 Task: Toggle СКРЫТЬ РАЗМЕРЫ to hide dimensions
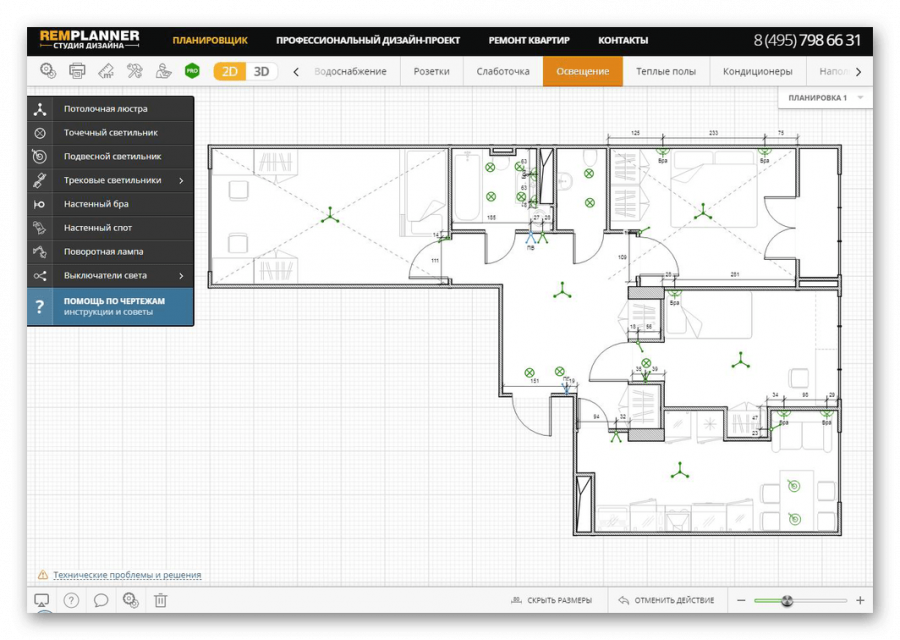click(551, 600)
